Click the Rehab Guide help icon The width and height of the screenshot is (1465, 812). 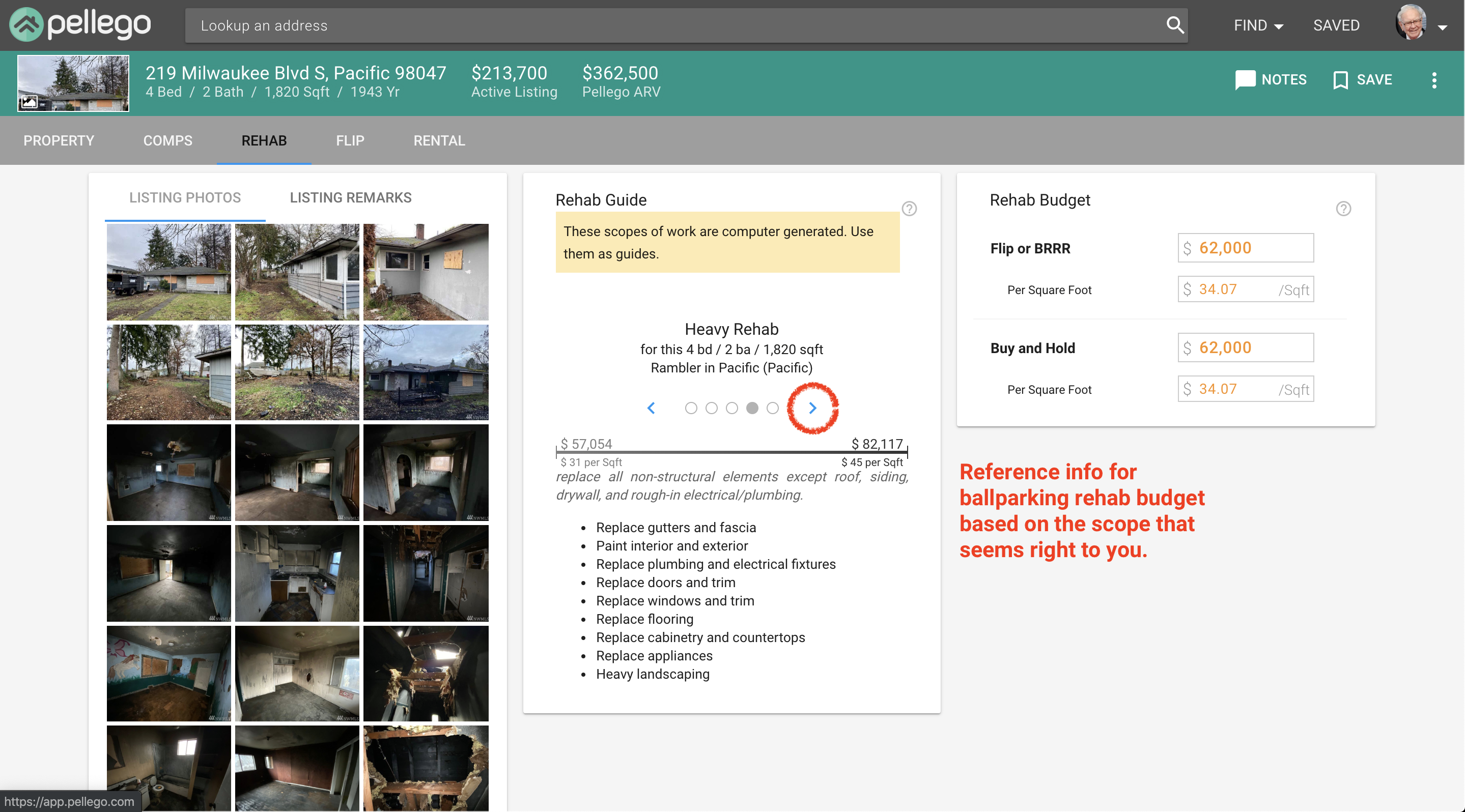point(909,209)
